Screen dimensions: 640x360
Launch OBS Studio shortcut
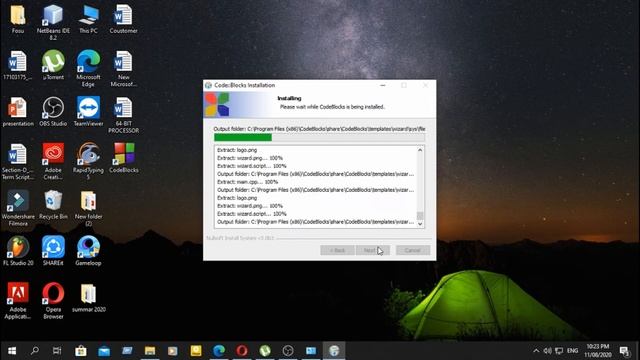pyautogui.click(x=53, y=112)
